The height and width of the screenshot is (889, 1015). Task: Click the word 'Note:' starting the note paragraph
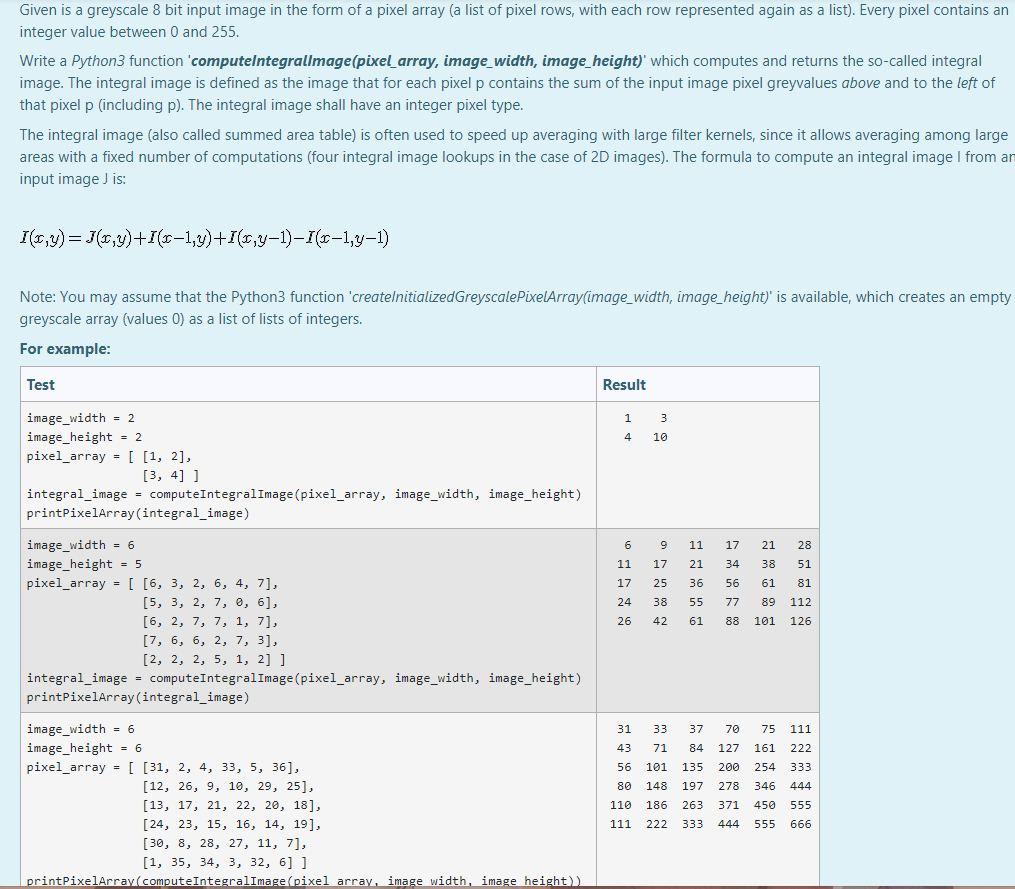click(x=38, y=297)
